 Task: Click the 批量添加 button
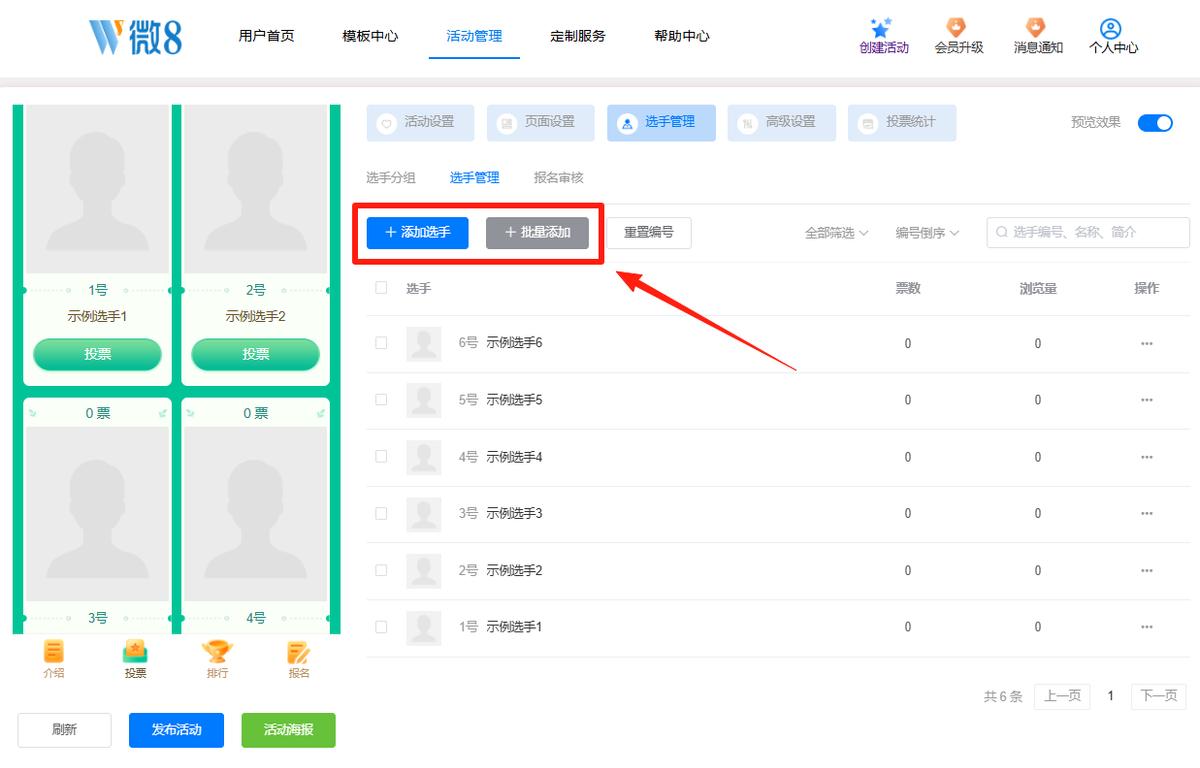[x=538, y=233]
